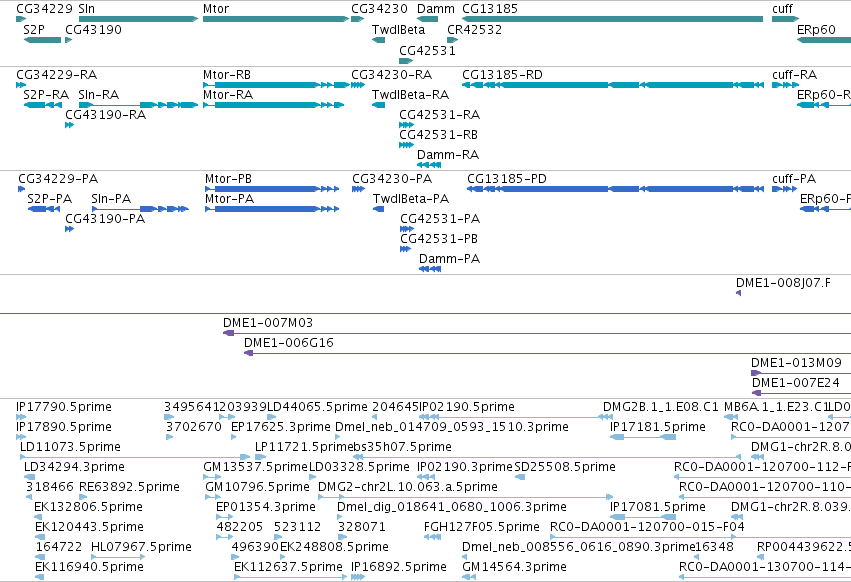The height and width of the screenshot is (582, 851).
Task: Click the RE63892.5prime EST label
Action: coord(130,487)
